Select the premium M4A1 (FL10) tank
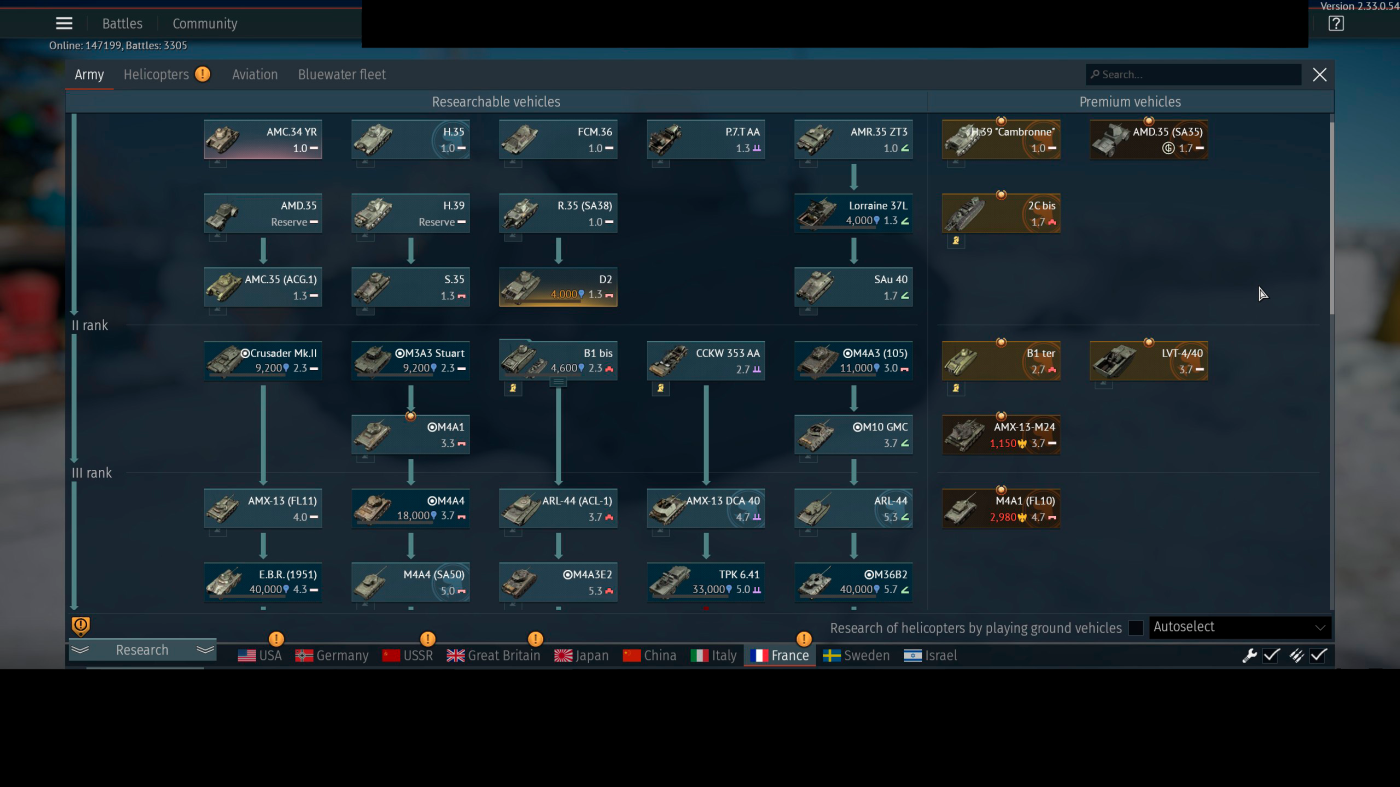The width and height of the screenshot is (1400, 787). (1001, 509)
